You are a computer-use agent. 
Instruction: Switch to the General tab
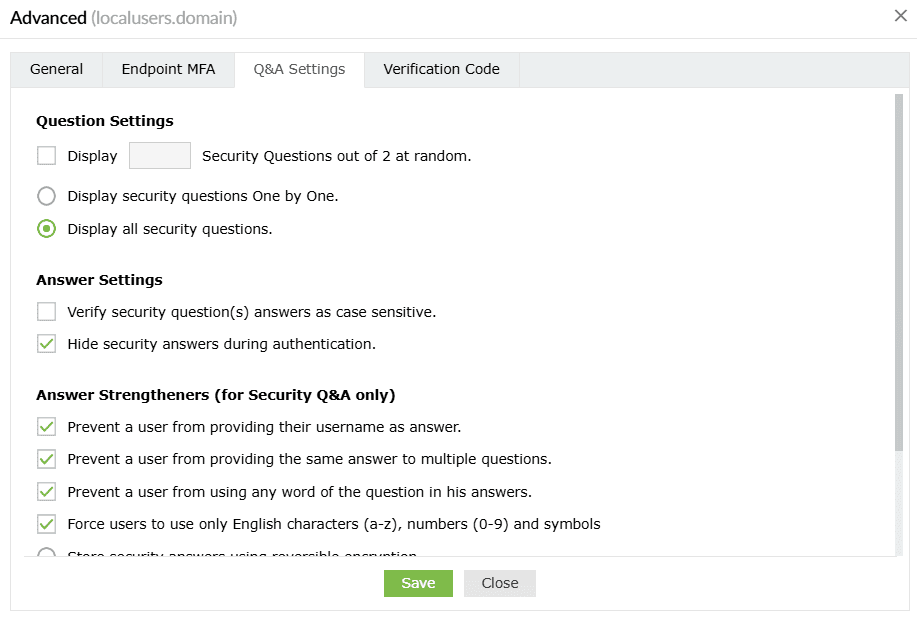point(56,69)
